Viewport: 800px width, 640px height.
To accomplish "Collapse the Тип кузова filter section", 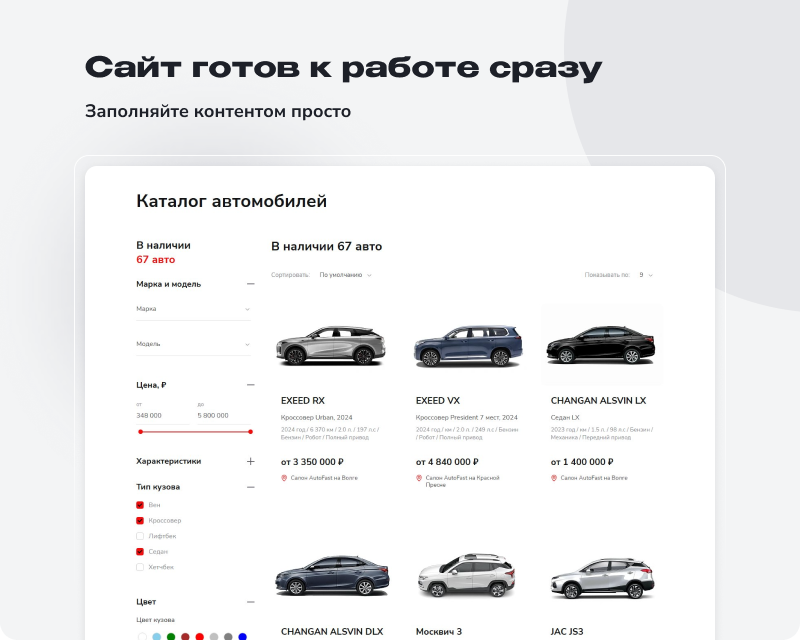I will coord(250,487).
